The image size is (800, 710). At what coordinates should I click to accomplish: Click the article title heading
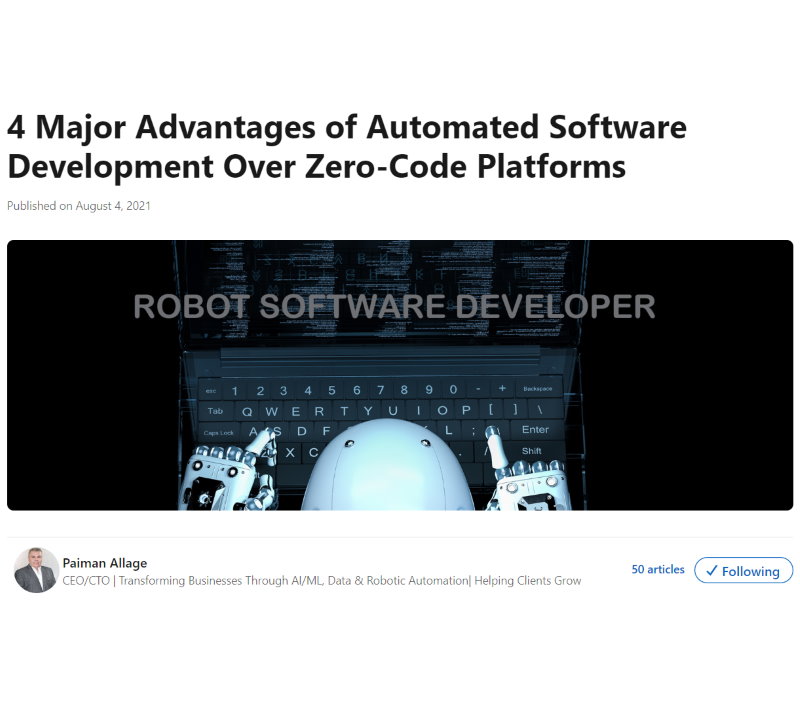[347, 147]
